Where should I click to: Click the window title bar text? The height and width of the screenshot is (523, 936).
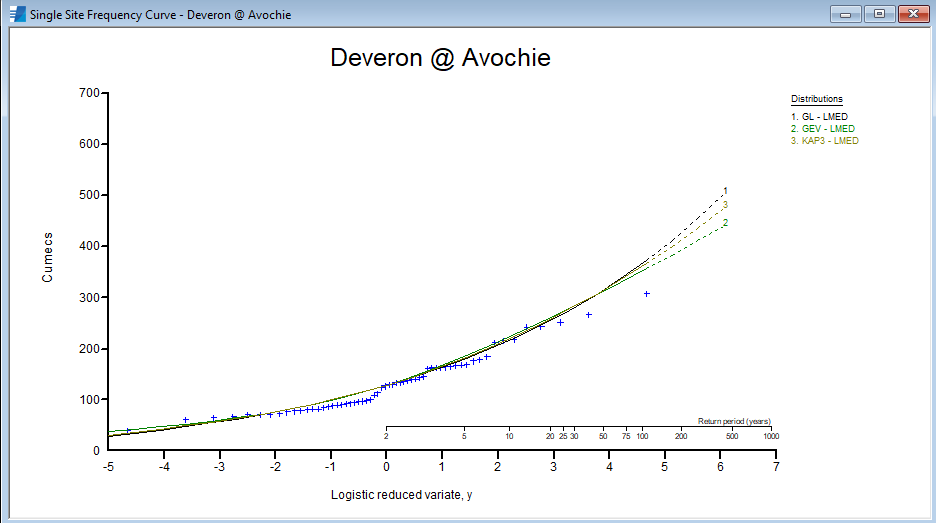coord(160,14)
